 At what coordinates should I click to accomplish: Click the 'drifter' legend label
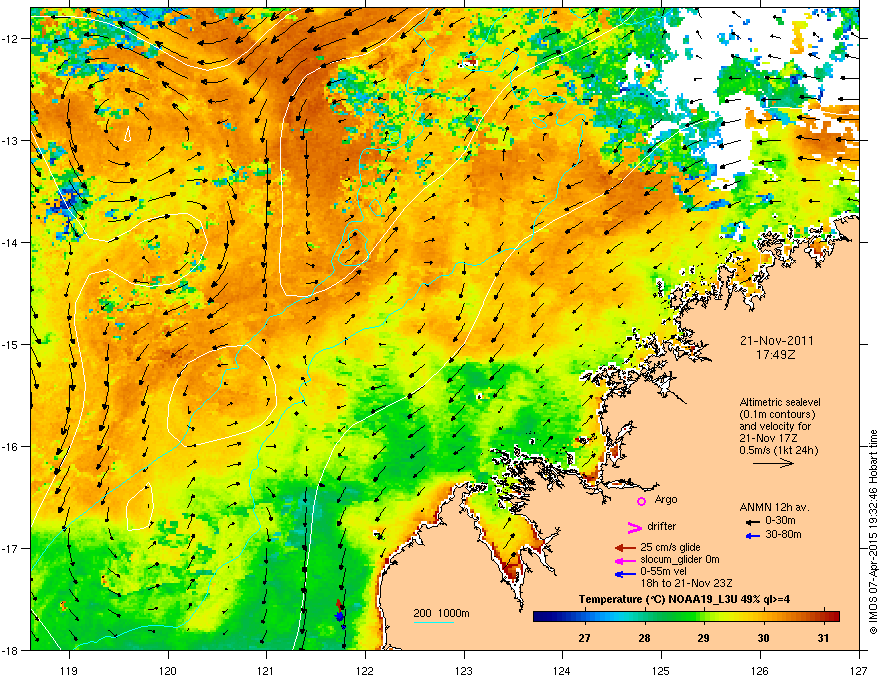click(x=661, y=526)
